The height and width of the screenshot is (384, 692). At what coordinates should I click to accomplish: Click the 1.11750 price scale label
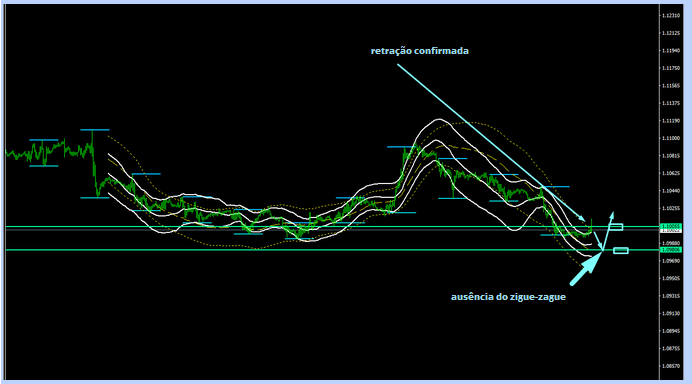[671, 68]
